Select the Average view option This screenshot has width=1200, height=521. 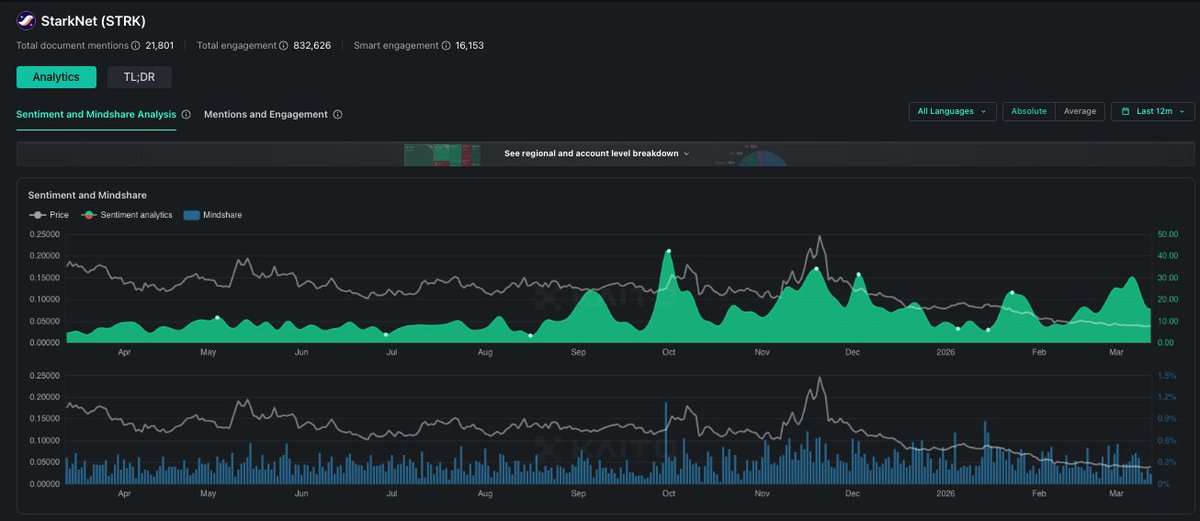1080,112
